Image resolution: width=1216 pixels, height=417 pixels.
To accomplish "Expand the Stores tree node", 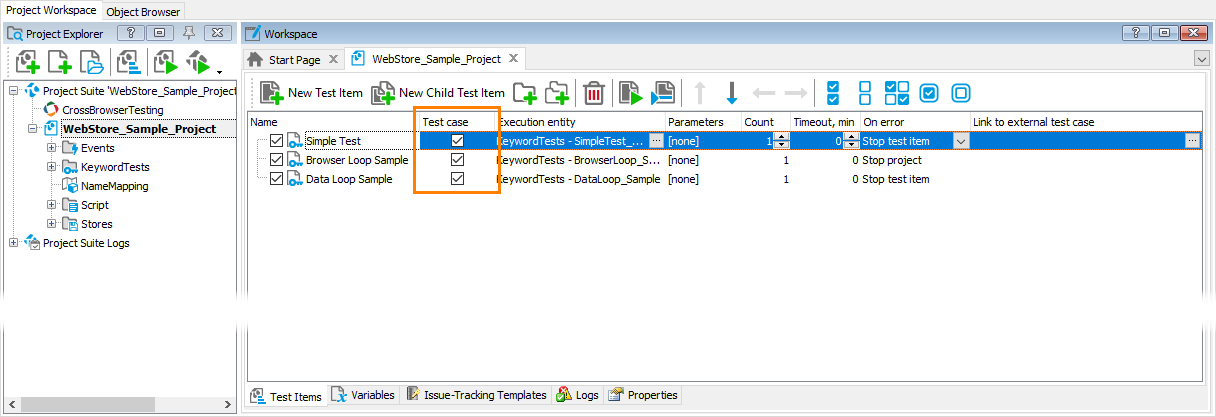I will coord(51,224).
